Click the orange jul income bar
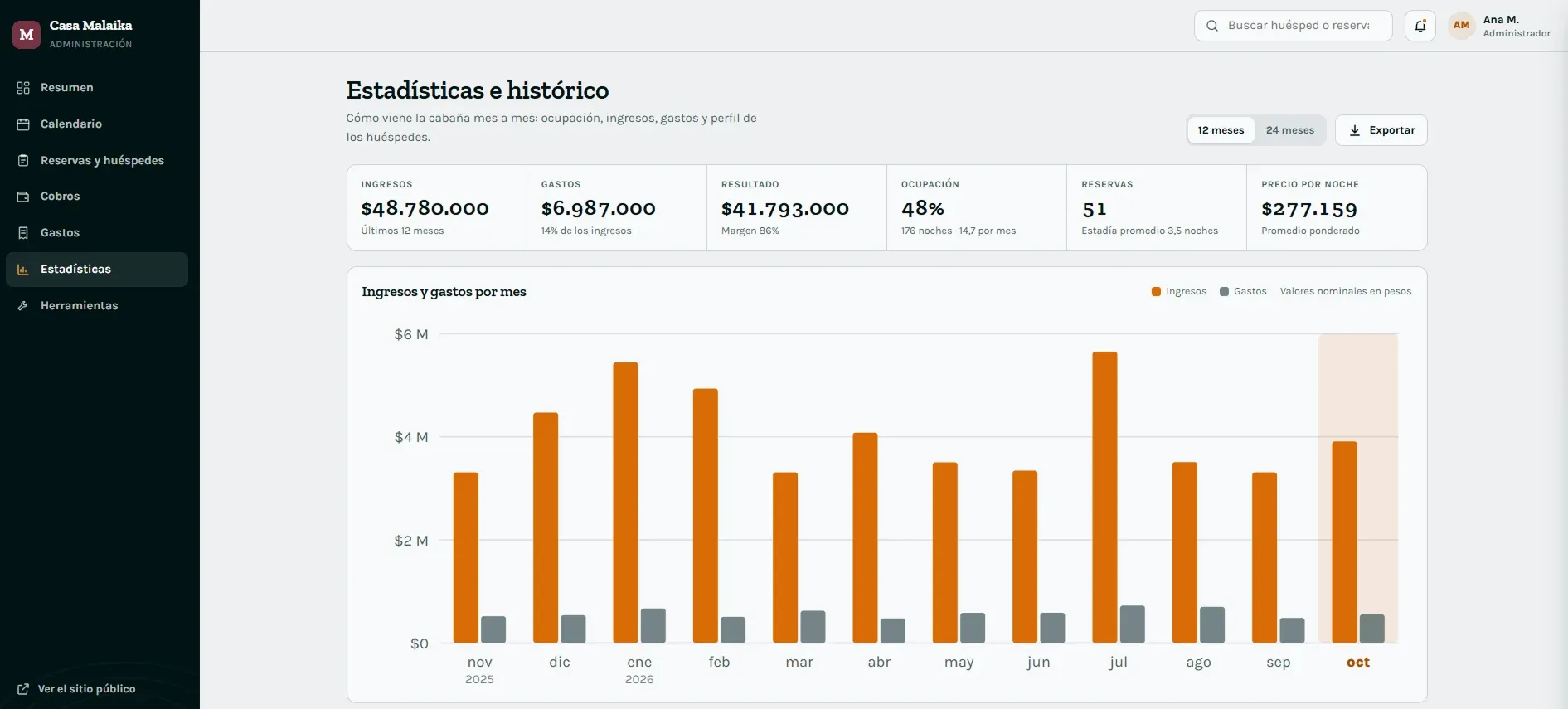The height and width of the screenshot is (709, 1568). click(1104, 498)
